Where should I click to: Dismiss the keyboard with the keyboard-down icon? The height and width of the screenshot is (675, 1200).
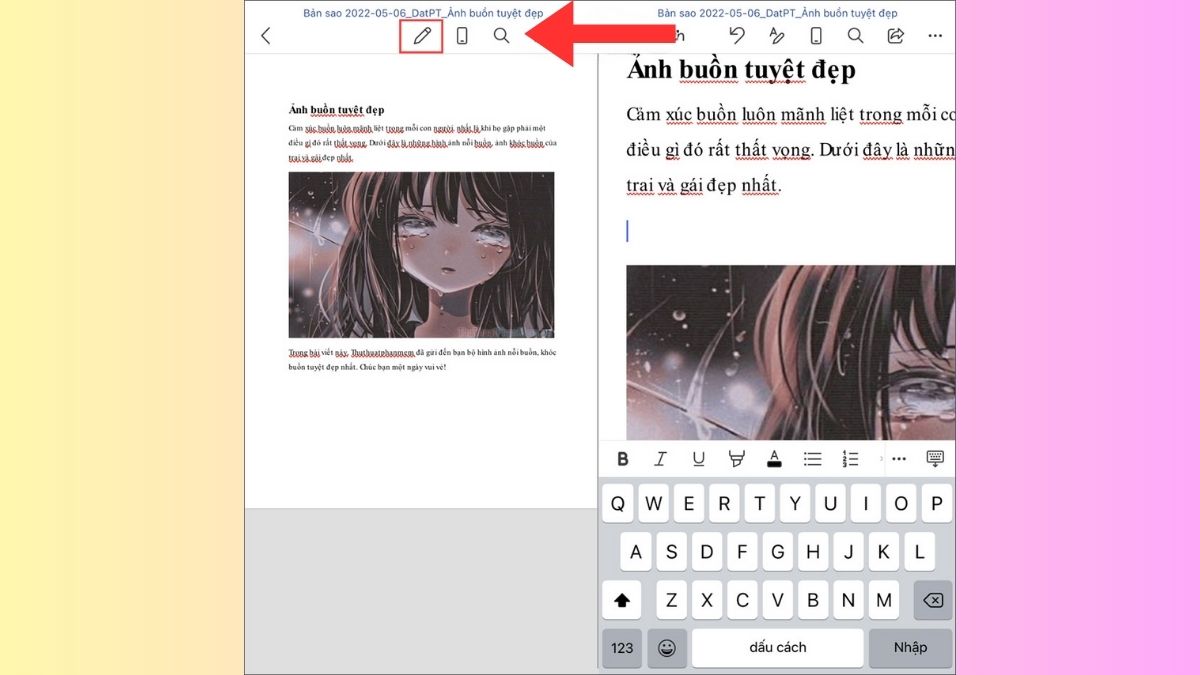(x=934, y=458)
